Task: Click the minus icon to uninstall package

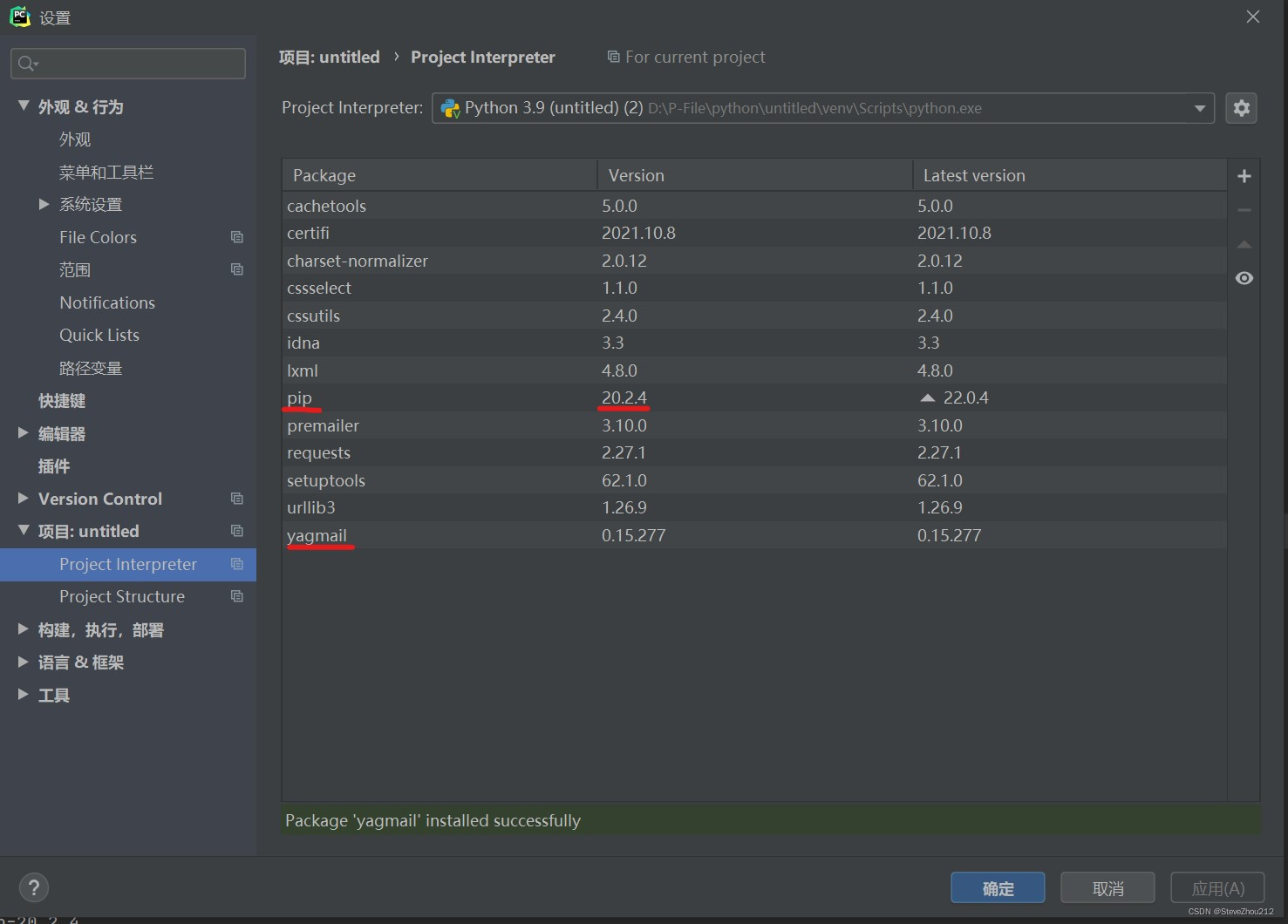Action: point(1244,210)
